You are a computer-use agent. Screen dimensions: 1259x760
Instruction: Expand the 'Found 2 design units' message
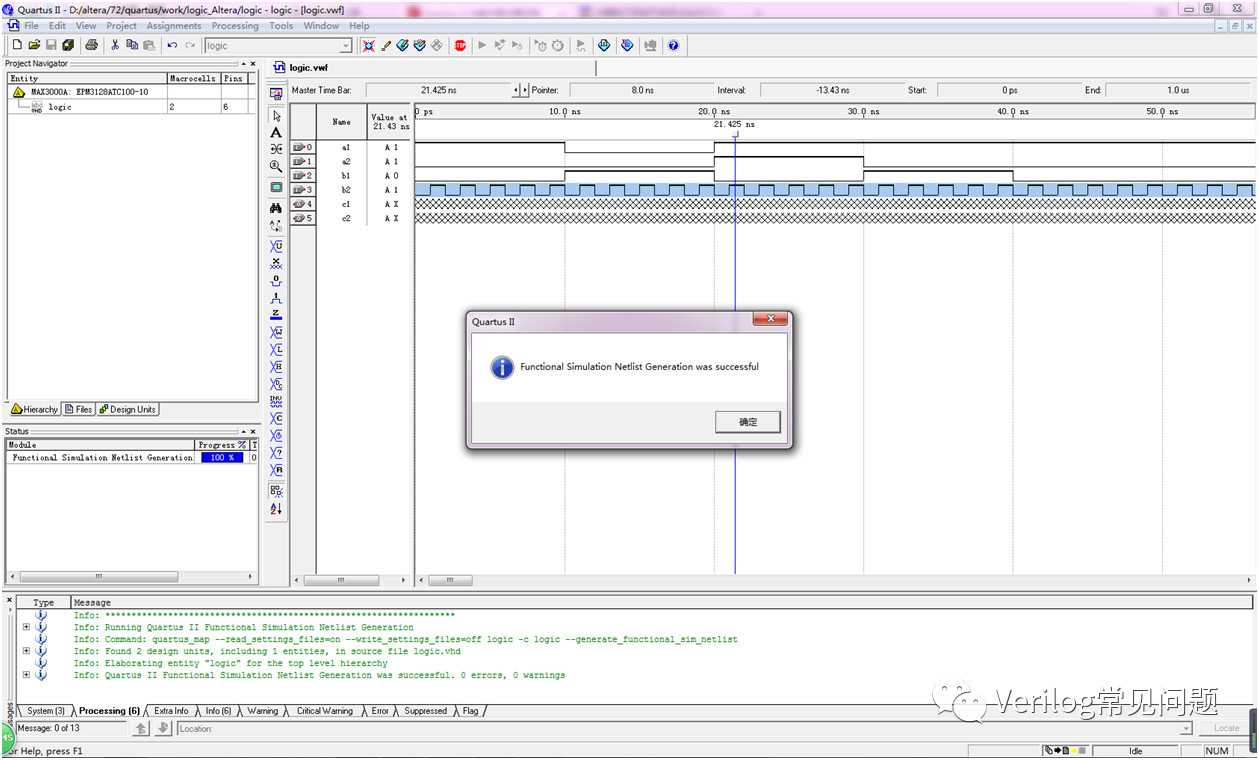tap(26, 651)
